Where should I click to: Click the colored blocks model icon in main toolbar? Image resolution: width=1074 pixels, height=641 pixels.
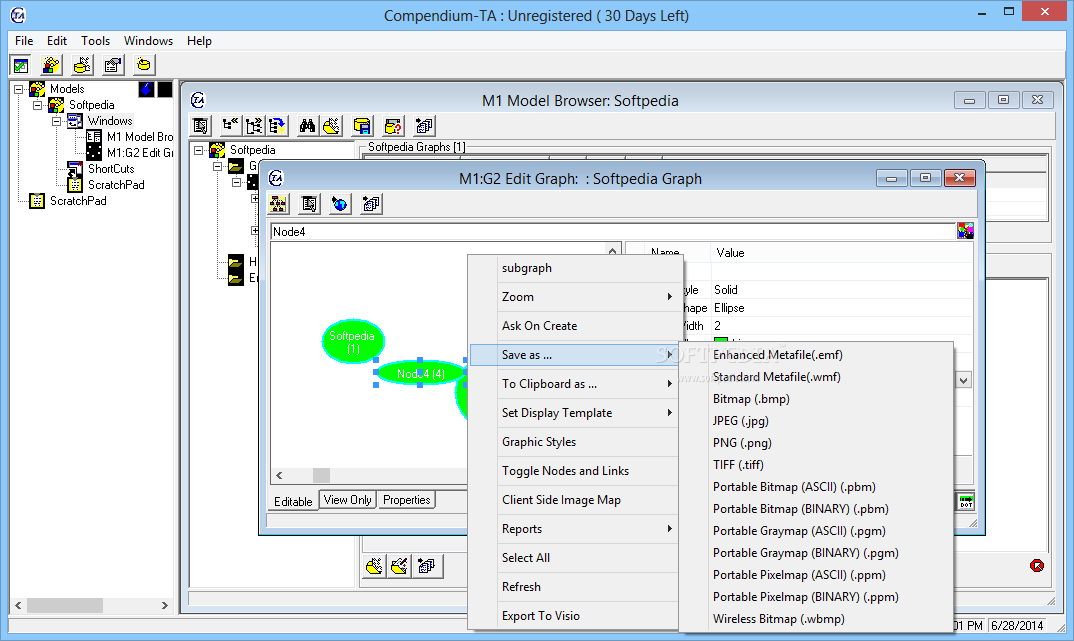click(51, 65)
